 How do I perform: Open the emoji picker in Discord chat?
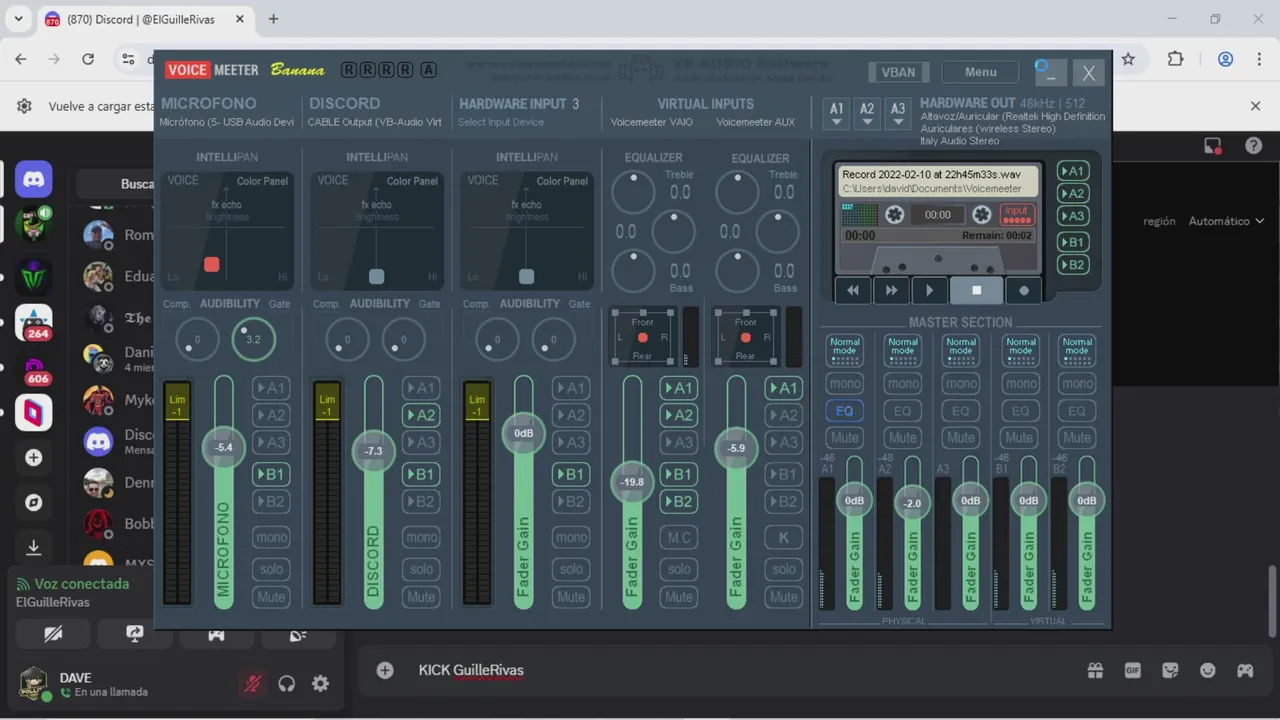(1208, 671)
